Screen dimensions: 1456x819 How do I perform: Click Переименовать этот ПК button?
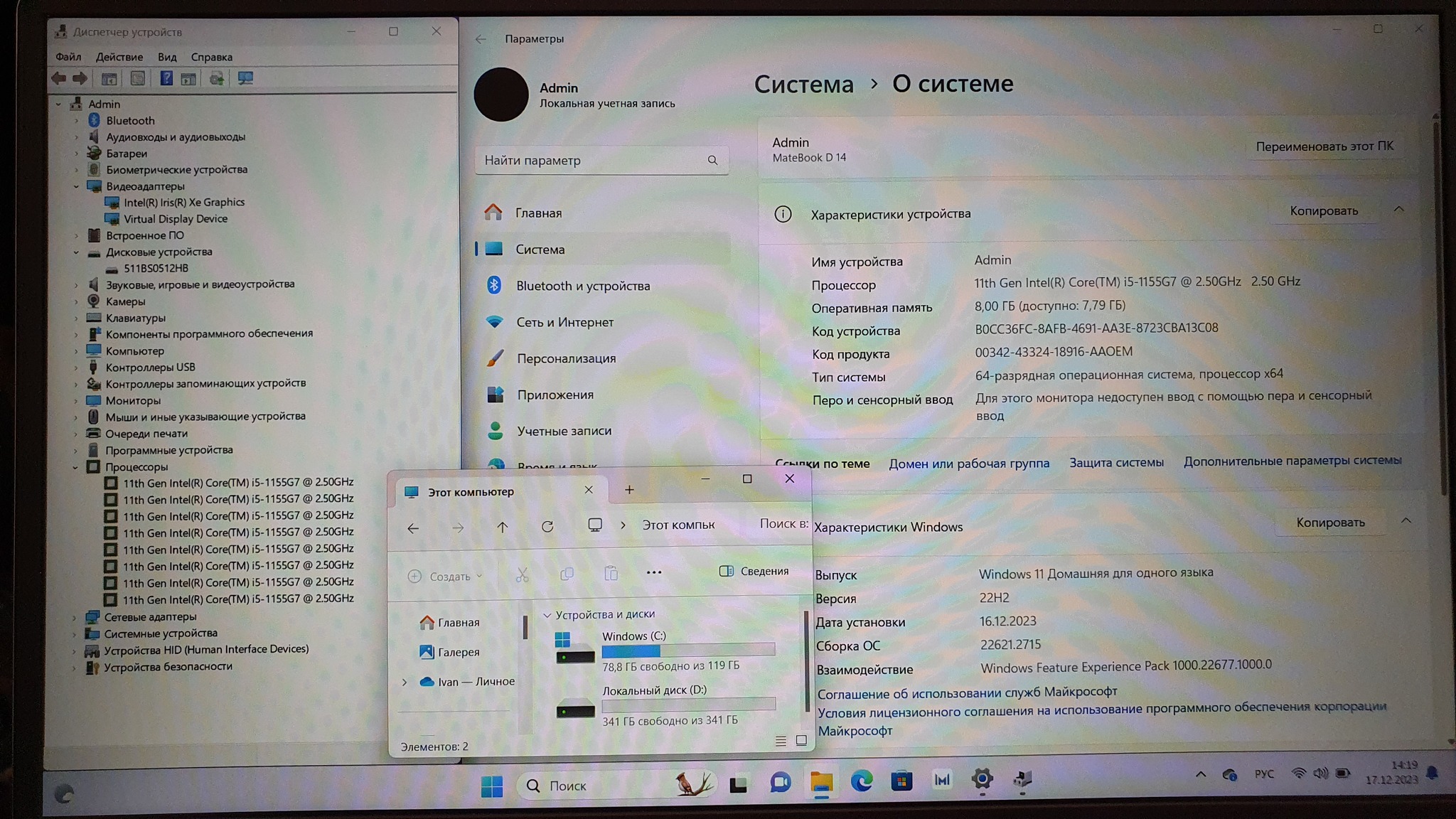1324,146
